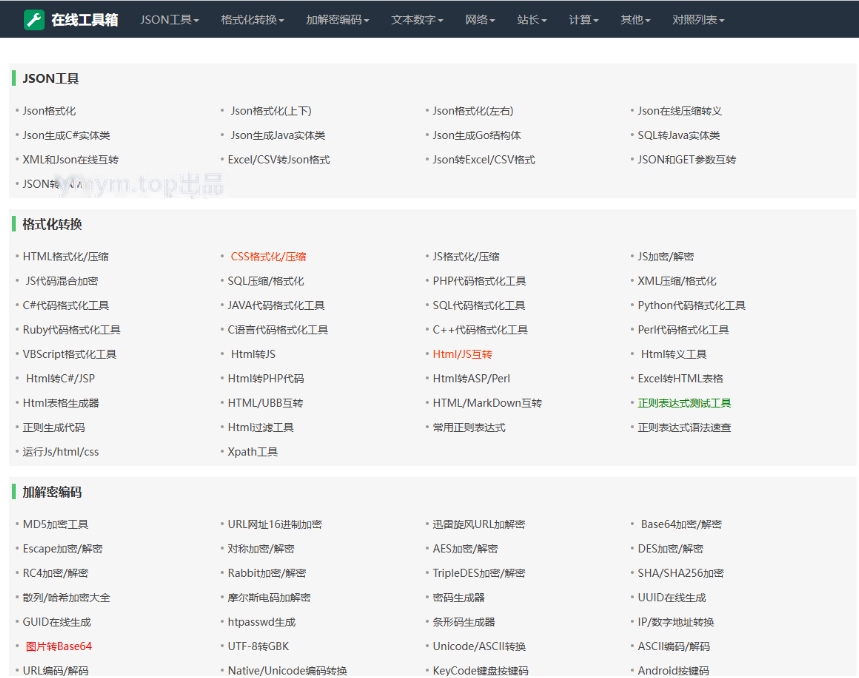This screenshot has width=859, height=678.
Task: Open the 加解密编码 dropdown in navbar
Action: coord(337,20)
